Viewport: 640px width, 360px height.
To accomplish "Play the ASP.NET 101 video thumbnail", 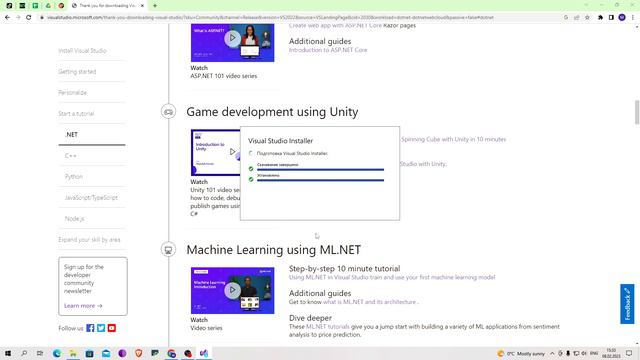I will click(x=232, y=38).
